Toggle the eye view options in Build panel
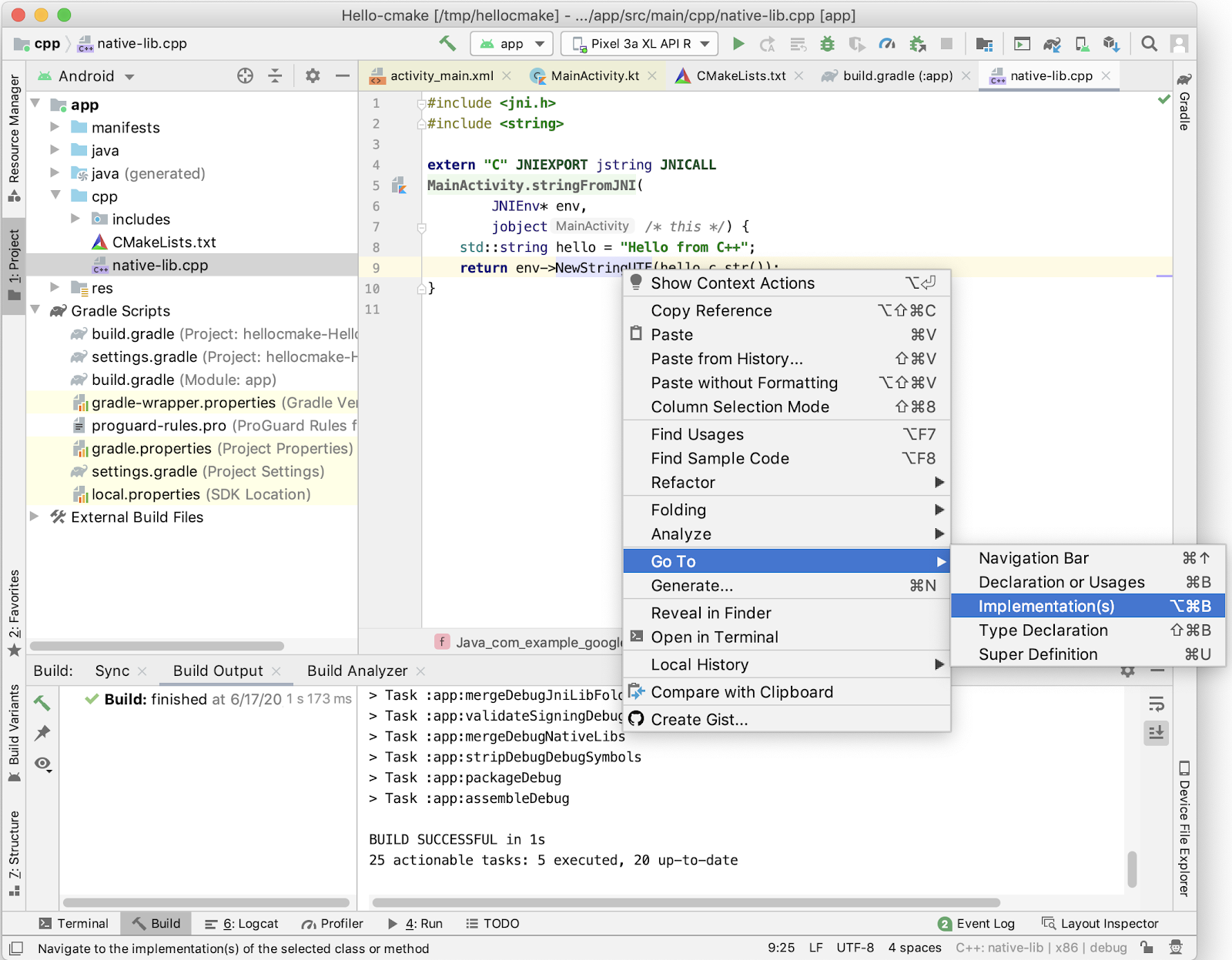 click(42, 763)
